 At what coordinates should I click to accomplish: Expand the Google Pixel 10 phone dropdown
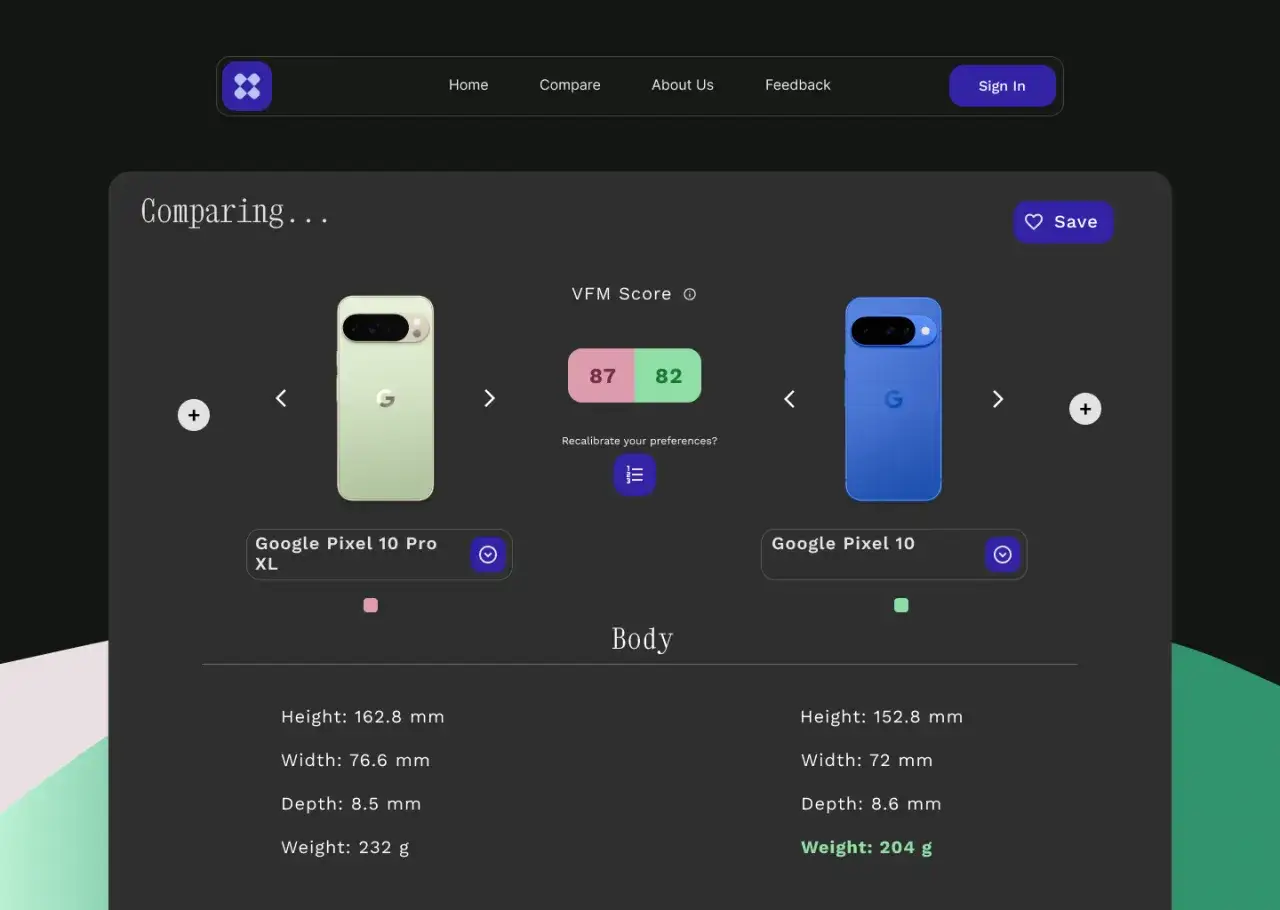click(x=1002, y=555)
